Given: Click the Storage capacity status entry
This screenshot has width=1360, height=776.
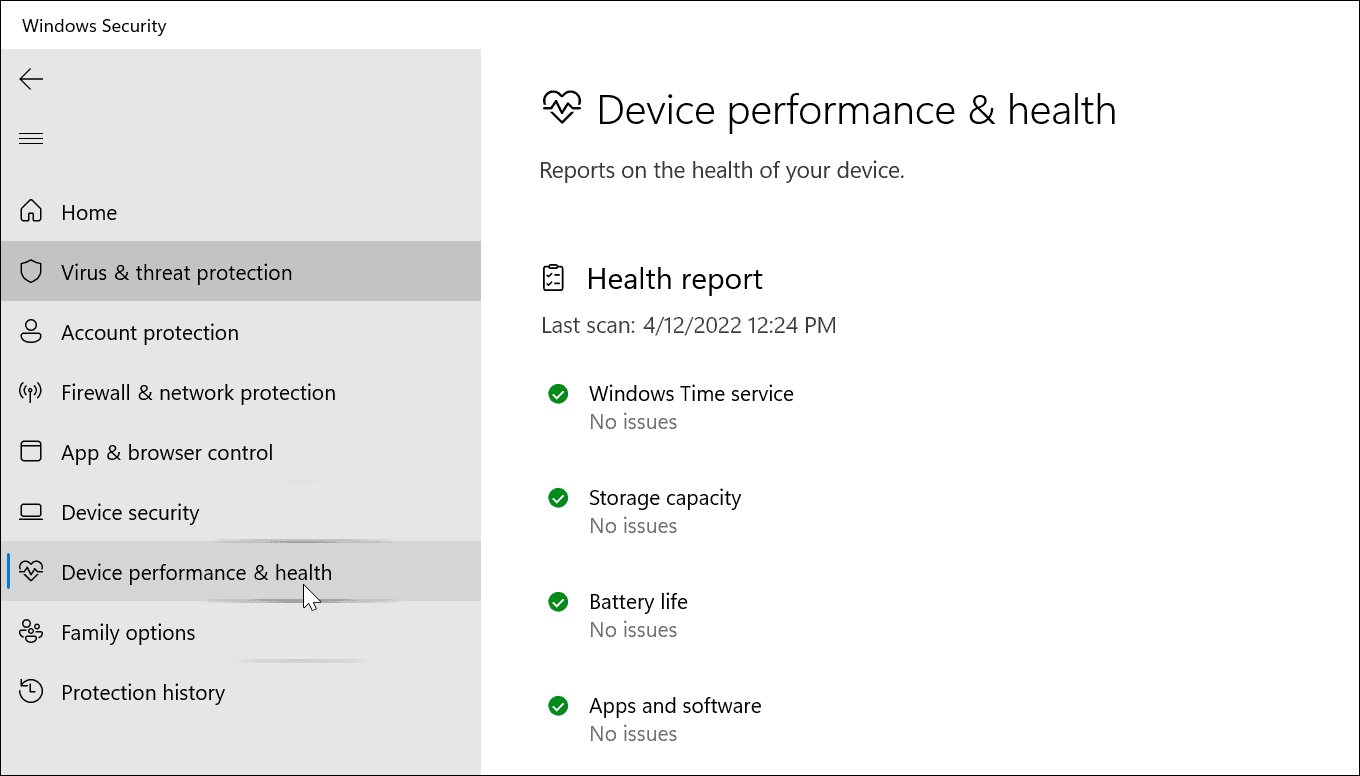Looking at the screenshot, I should [x=664, y=497].
